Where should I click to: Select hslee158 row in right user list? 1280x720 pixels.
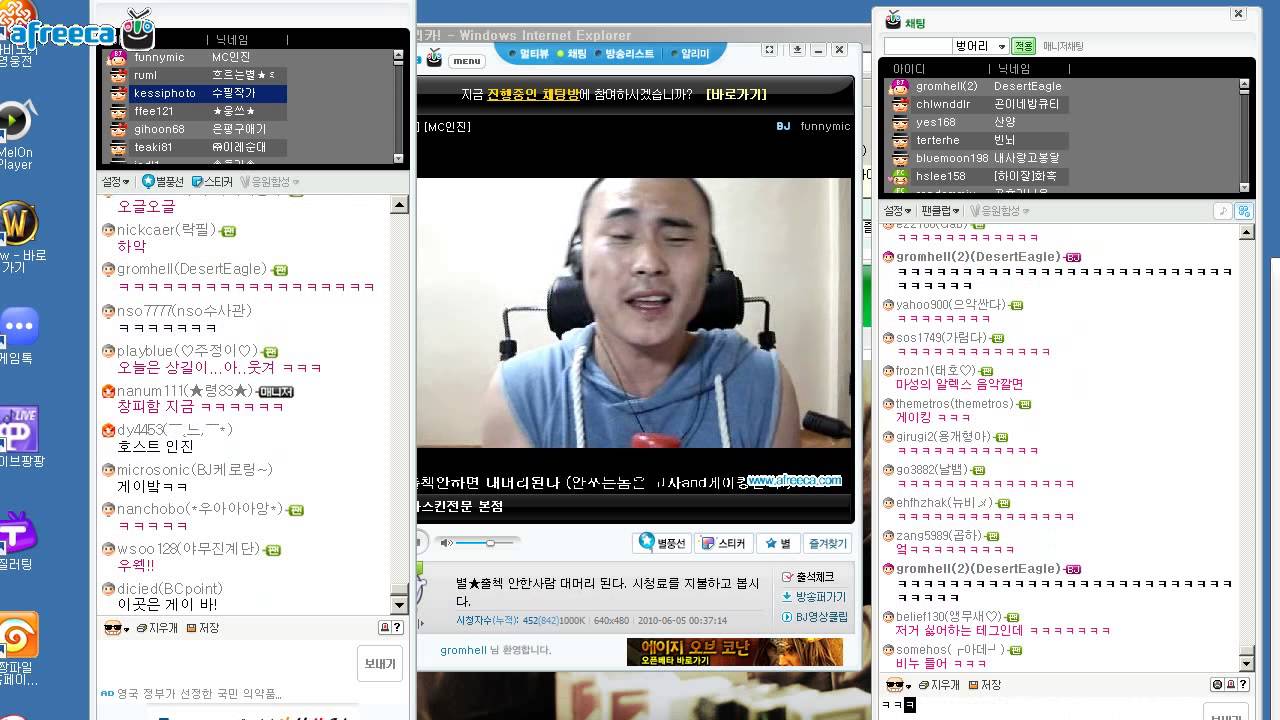[x=978, y=177]
